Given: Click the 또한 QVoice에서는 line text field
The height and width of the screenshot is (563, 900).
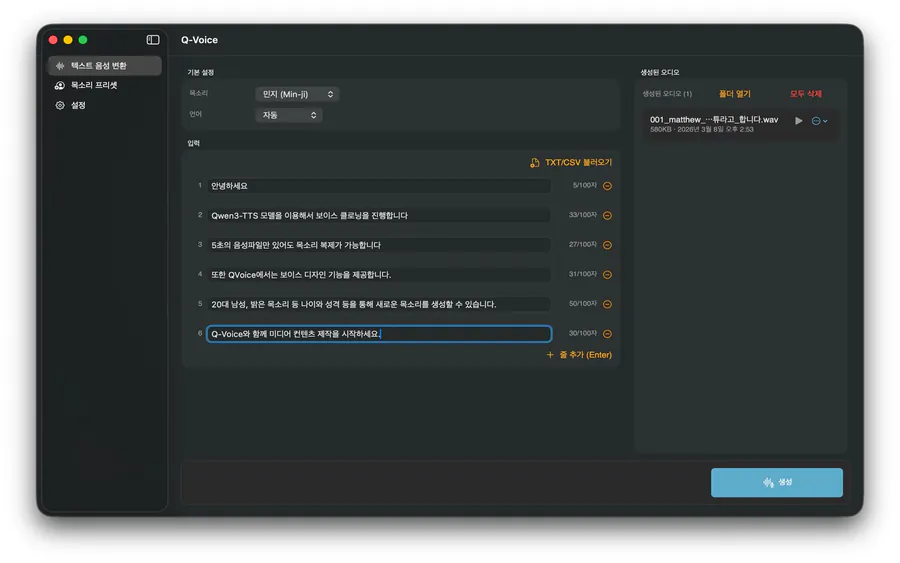Looking at the screenshot, I should (378, 274).
